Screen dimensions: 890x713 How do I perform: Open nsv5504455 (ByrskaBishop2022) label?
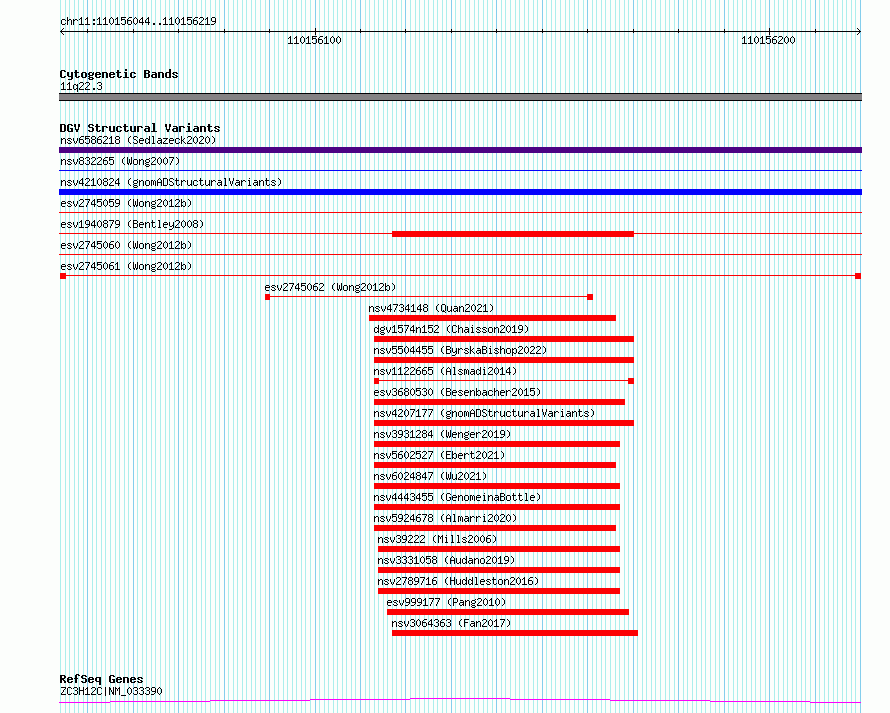point(460,350)
